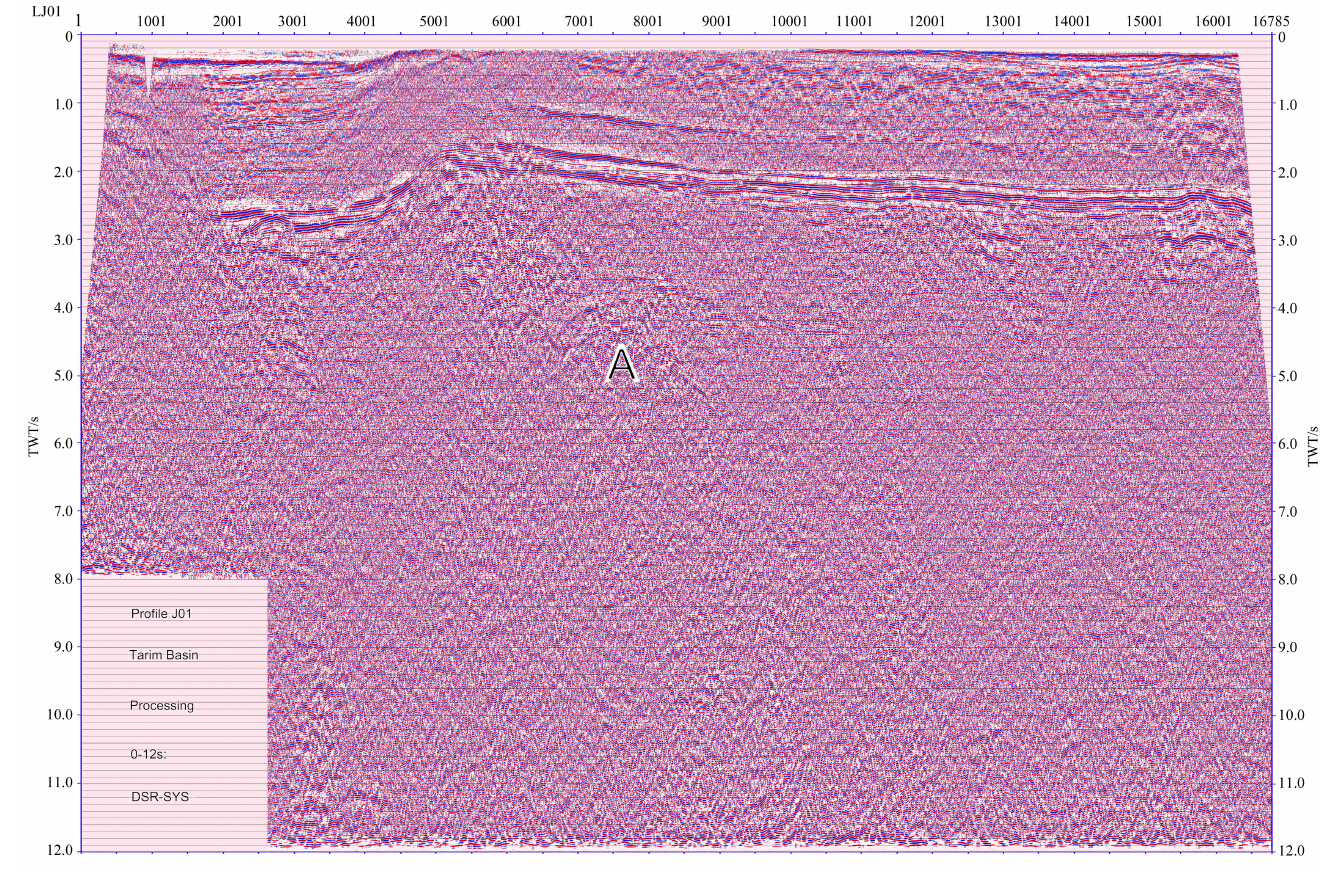Select trace label 14001 on top axis
Image resolution: width=1321 pixels, height=871 pixels.
[1072, 20]
